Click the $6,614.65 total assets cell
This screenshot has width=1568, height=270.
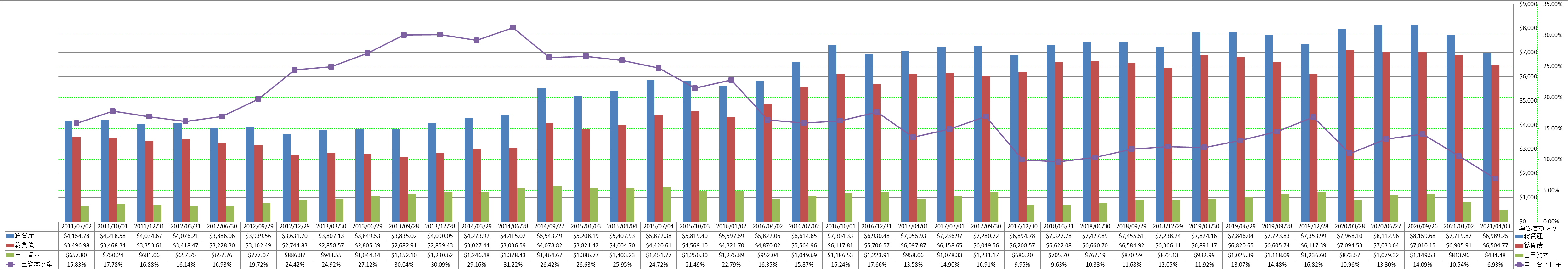(x=804, y=236)
